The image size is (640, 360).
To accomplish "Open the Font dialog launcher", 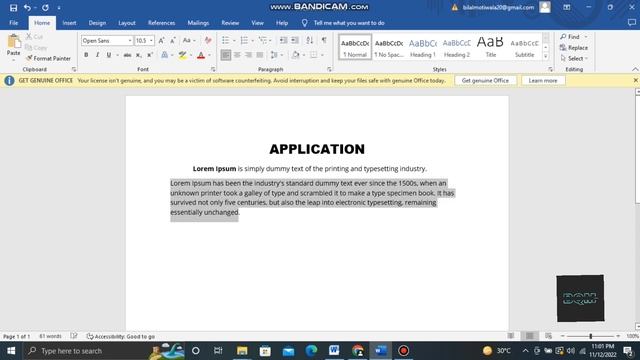I will point(213,69).
